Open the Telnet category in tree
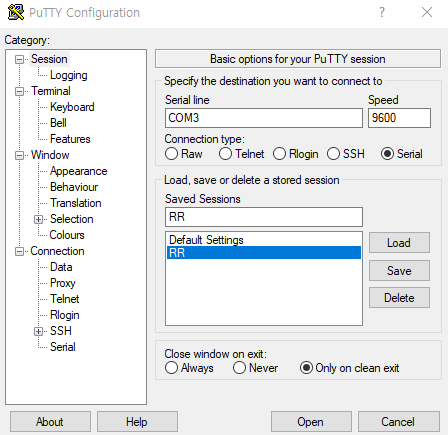Screen dimensions: 448x435 [x=65, y=299]
